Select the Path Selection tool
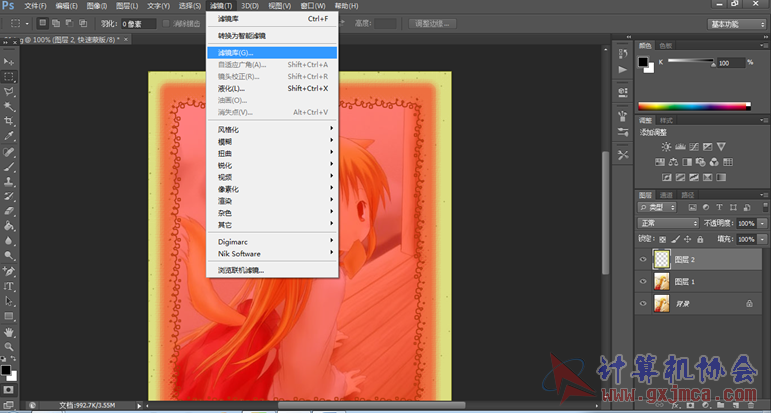Screen dimensions: 772x413 (9, 301)
